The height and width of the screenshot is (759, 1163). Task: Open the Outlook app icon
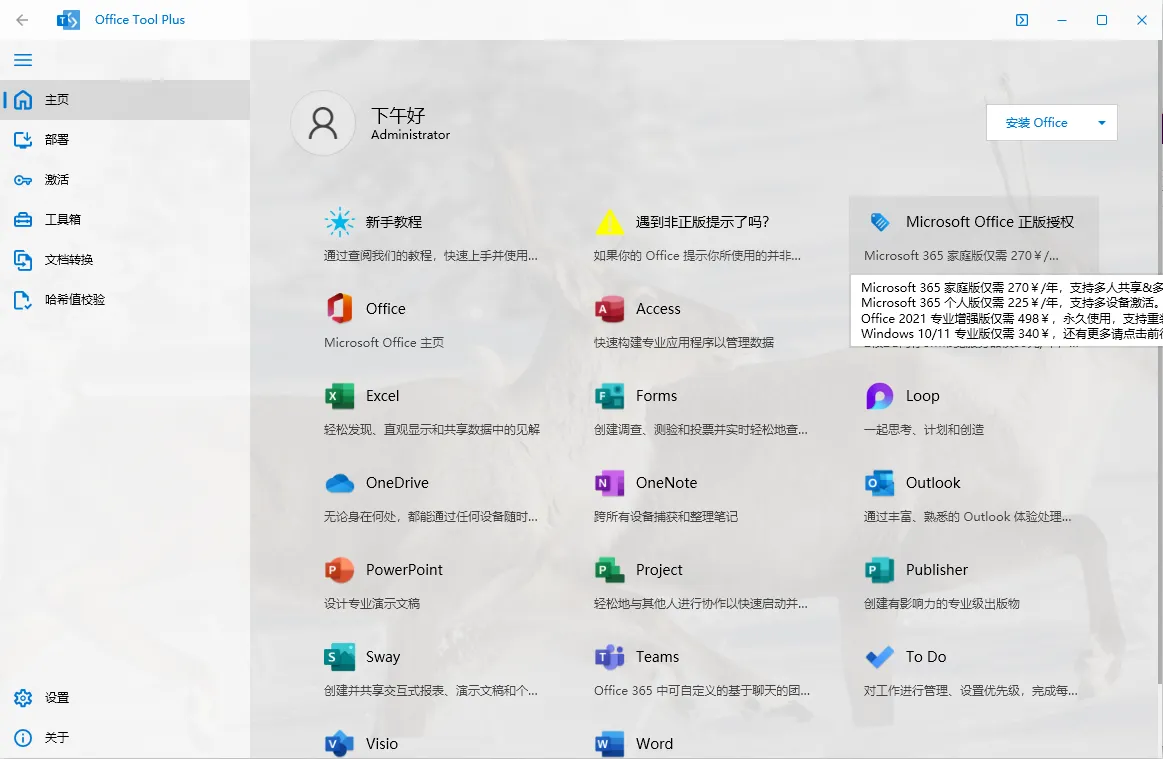tap(879, 483)
